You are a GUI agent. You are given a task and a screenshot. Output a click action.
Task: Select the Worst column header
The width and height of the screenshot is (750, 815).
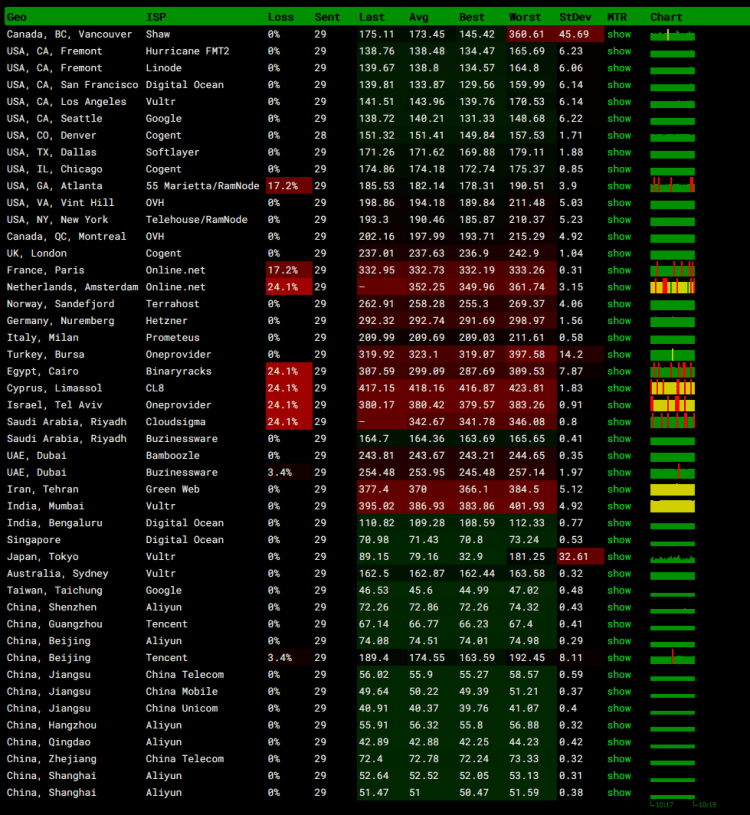click(x=524, y=17)
